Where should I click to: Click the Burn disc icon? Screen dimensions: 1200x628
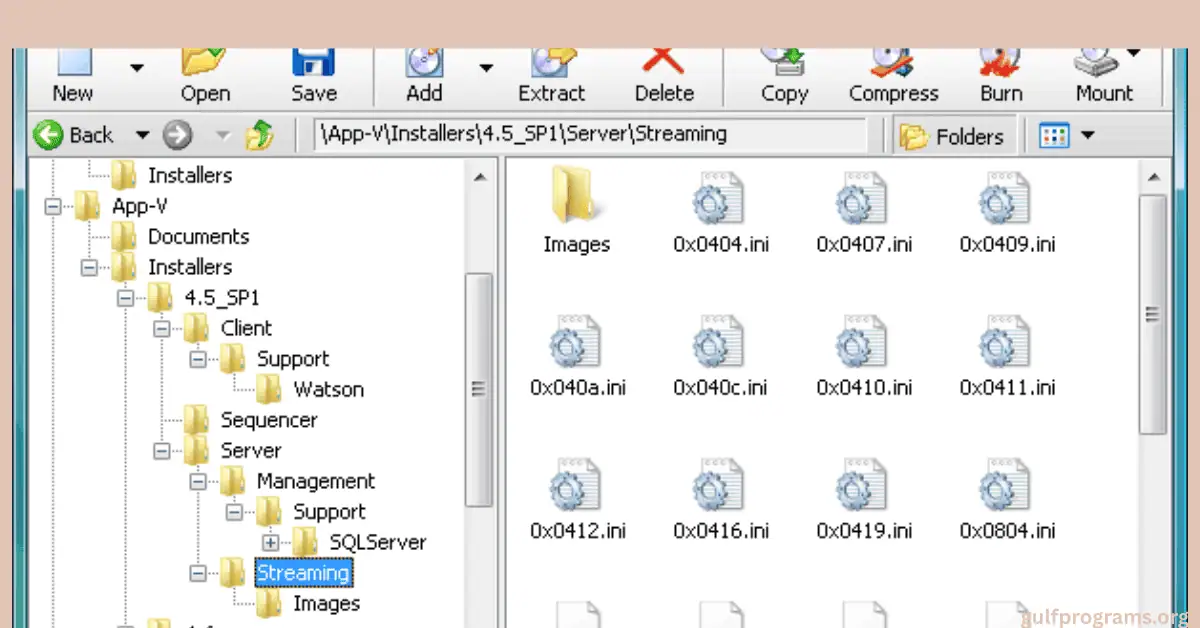[1001, 66]
